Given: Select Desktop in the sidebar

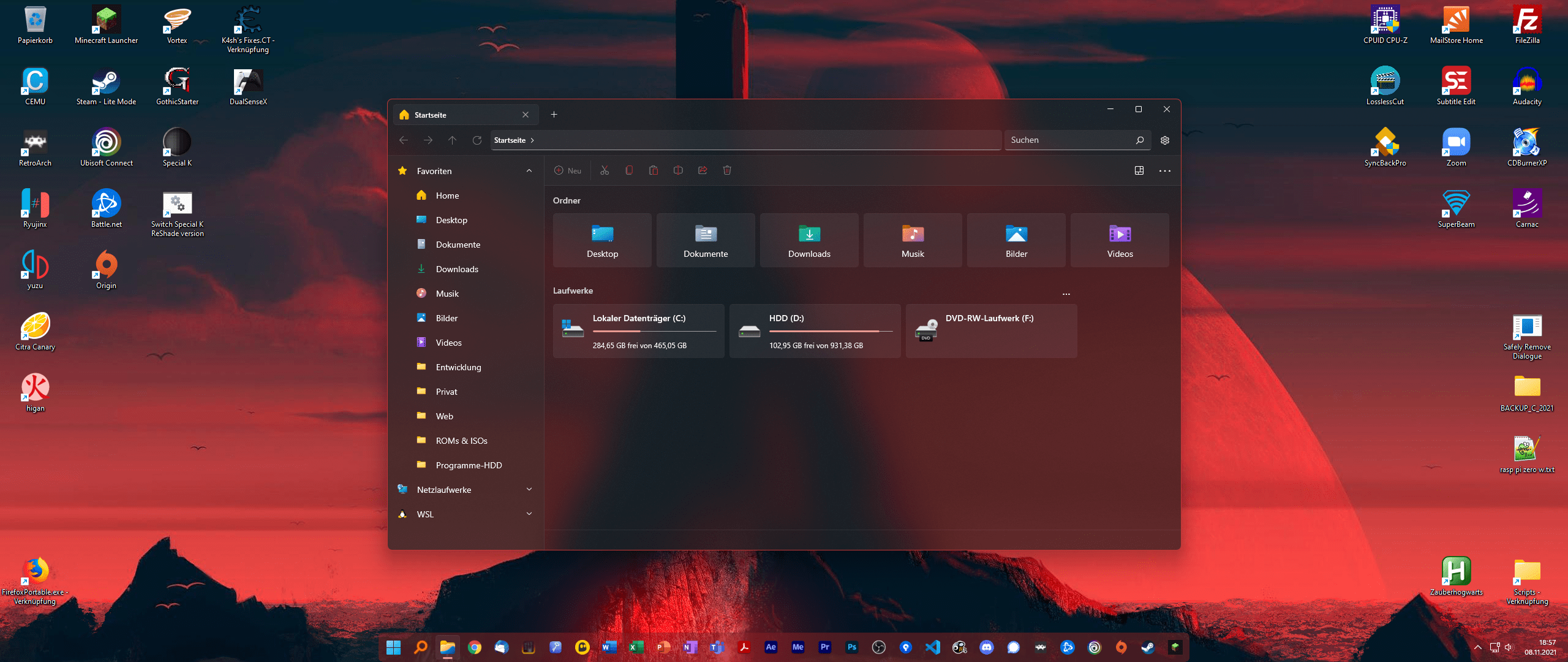Looking at the screenshot, I should click(466, 220).
